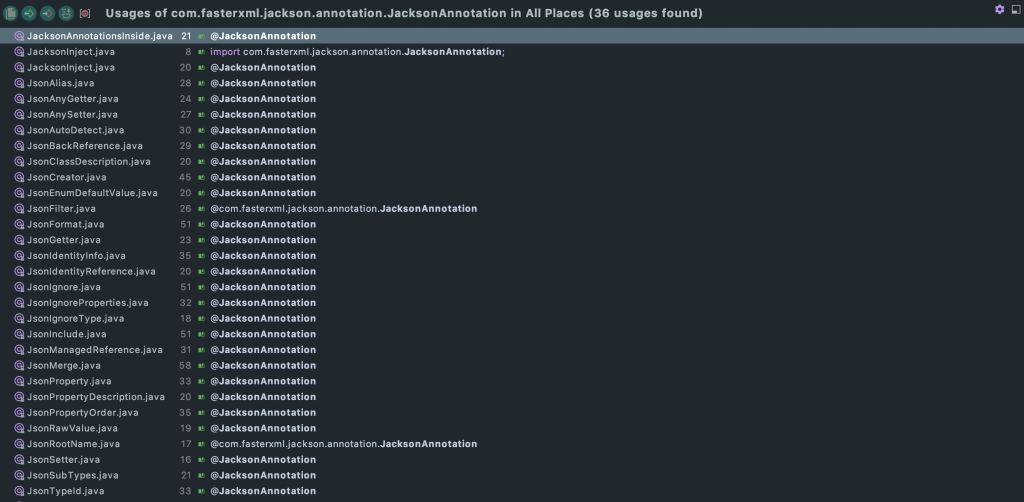Click line number 58 of JsonMerge.java
Viewport: 1024px width, 502px height.
185,365
